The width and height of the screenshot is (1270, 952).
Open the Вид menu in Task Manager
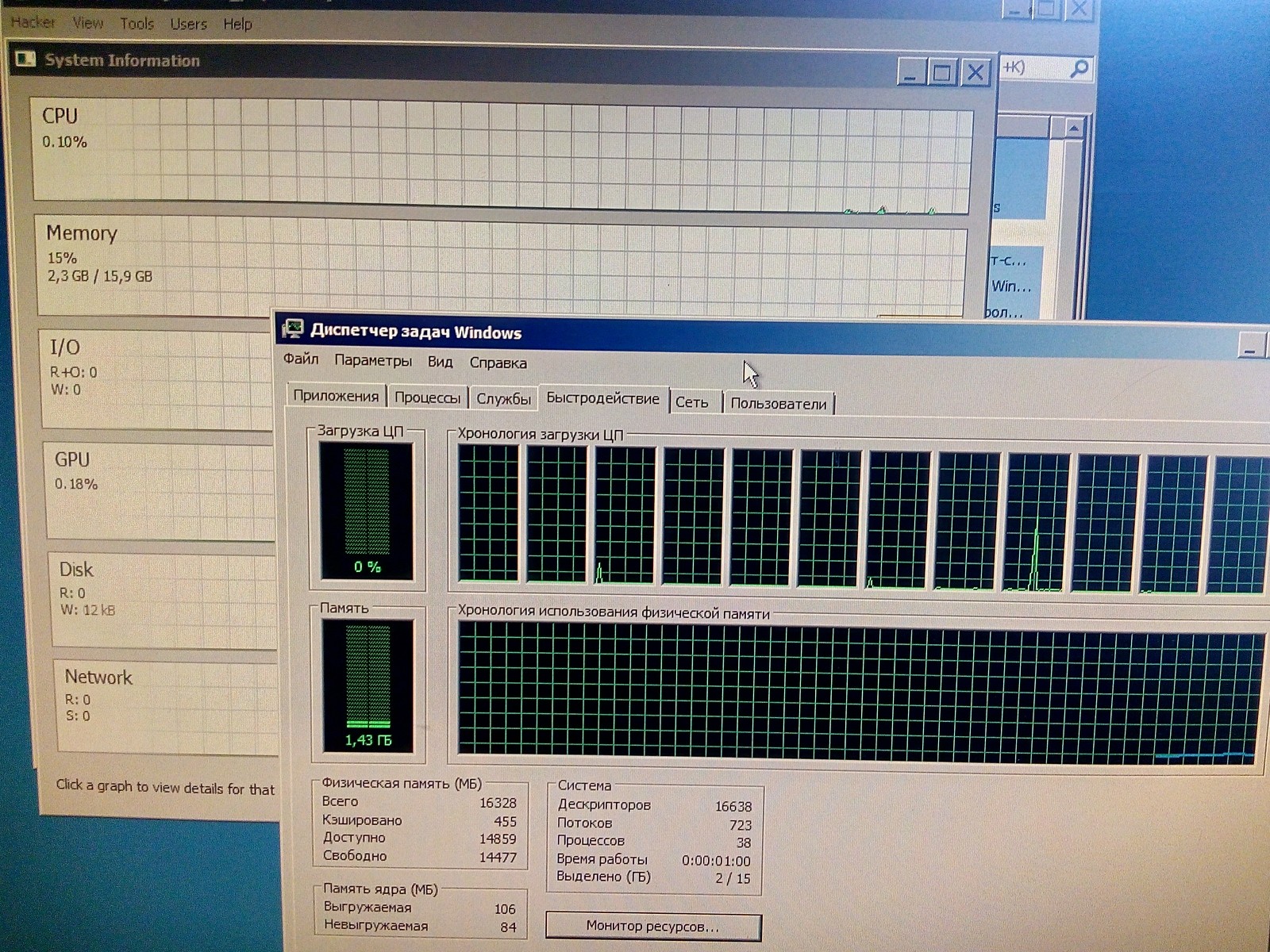coord(441,363)
